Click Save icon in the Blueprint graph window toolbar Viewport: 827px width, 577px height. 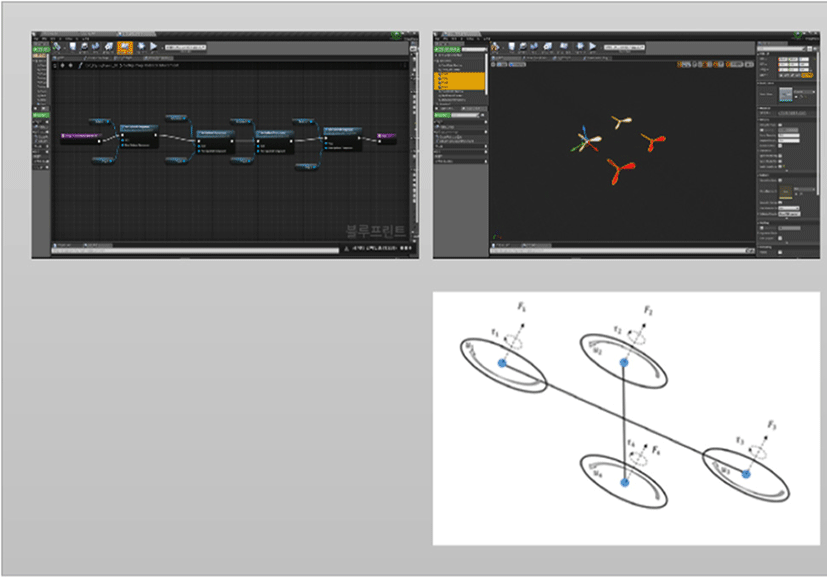pos(72,47)
